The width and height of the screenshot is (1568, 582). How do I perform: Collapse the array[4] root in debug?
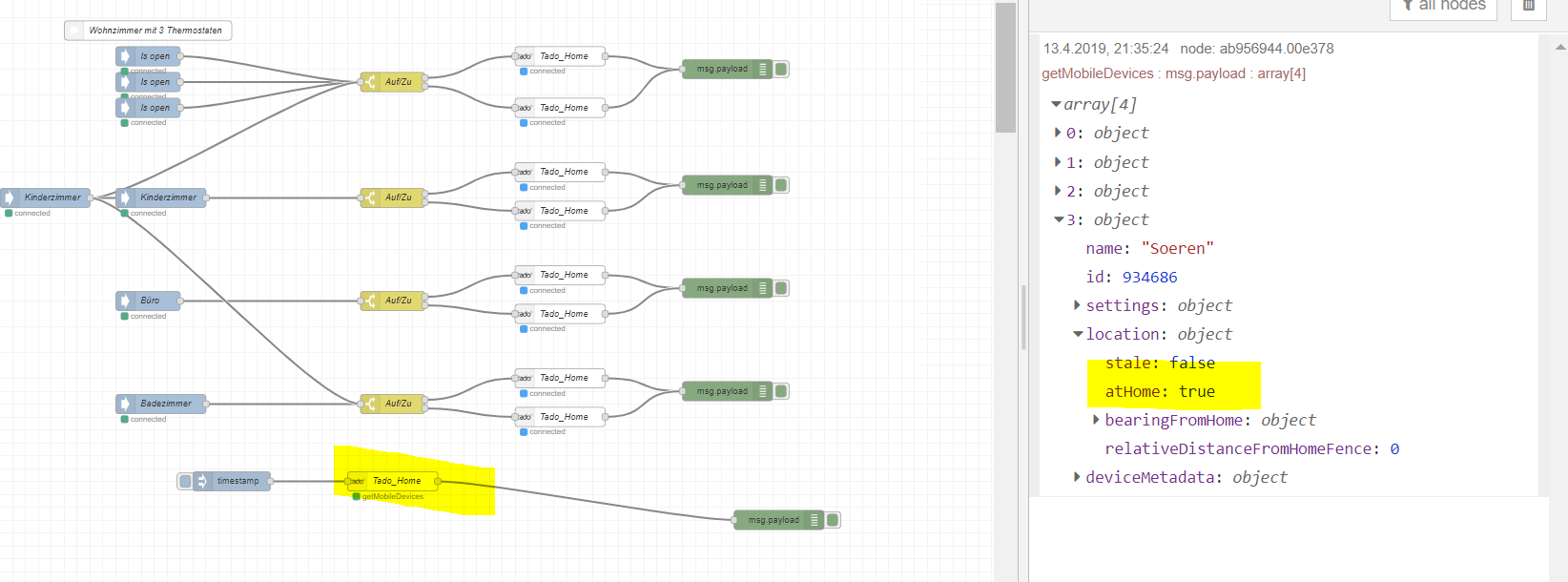[1056, 104]
